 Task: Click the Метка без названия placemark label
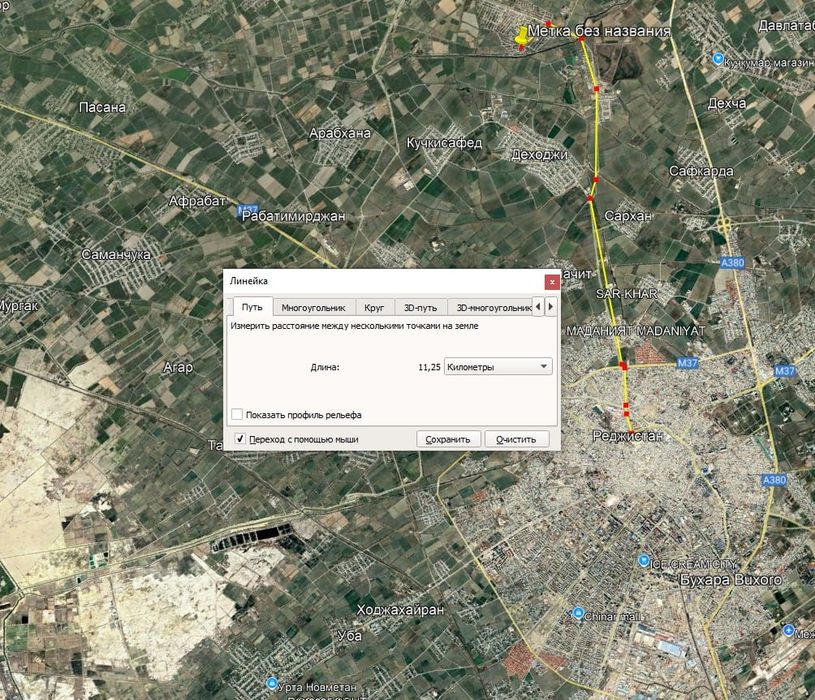point(599,31)
